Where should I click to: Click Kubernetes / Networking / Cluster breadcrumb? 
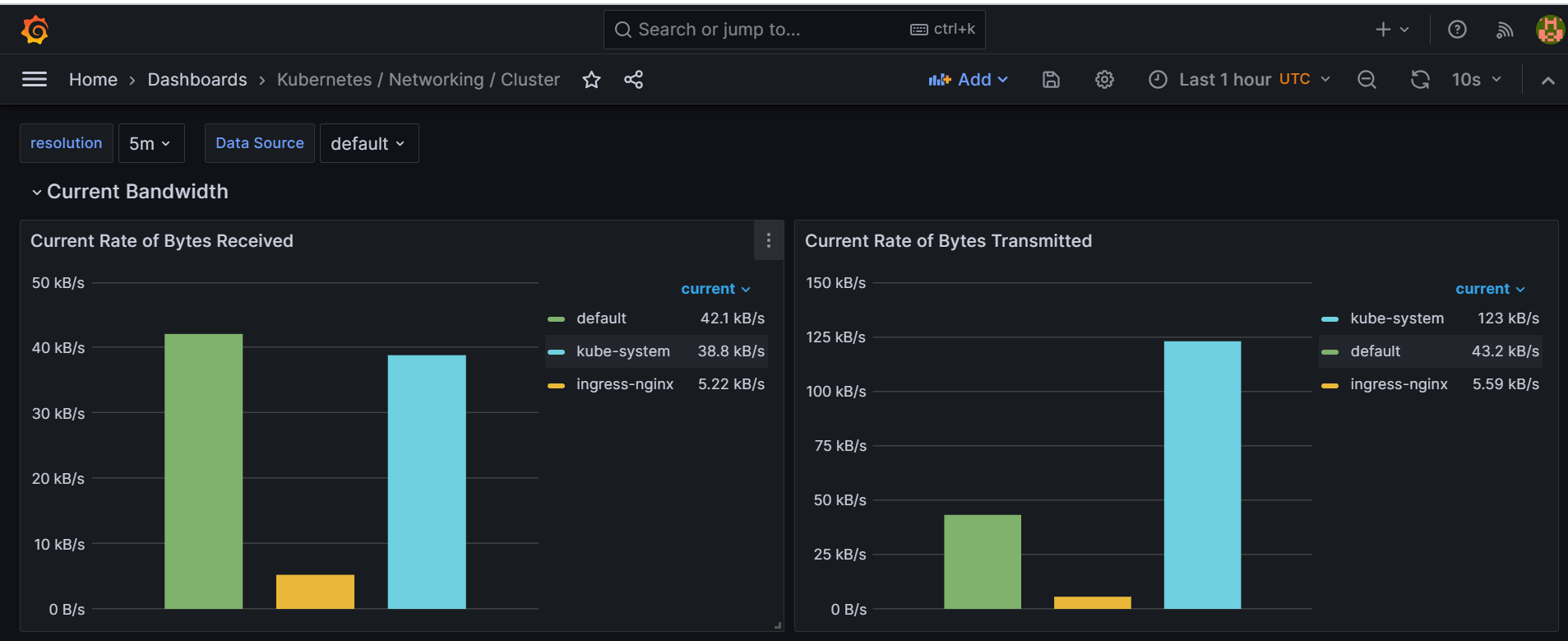(x=418, y=80)
